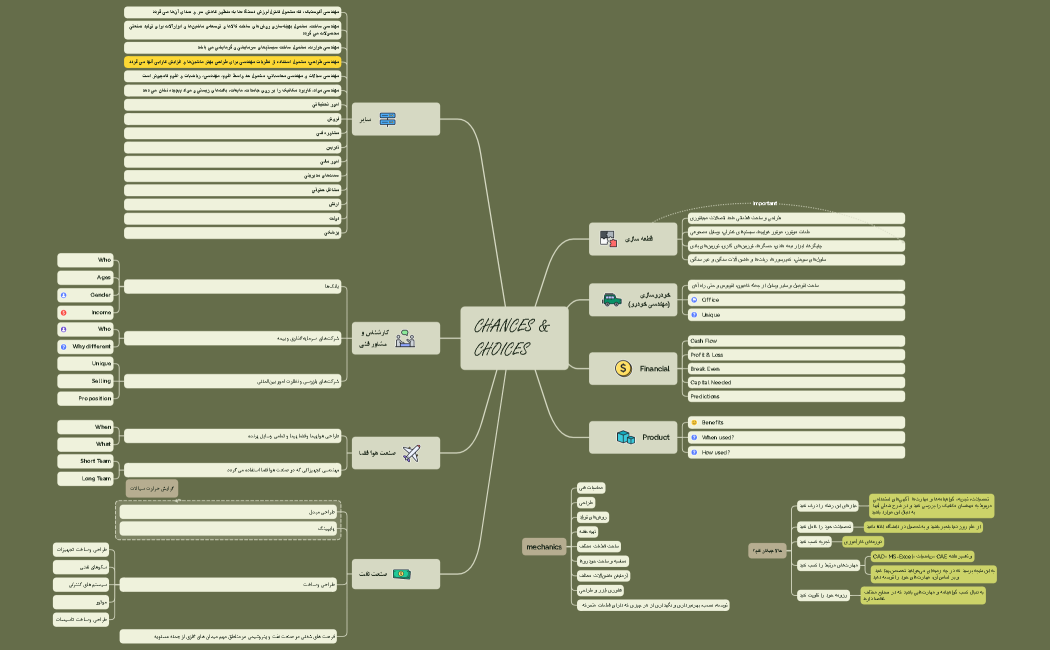Select the yellow-highlighted topic node
The width and height of the screenshot is (1050, 650).
[232, 61]
